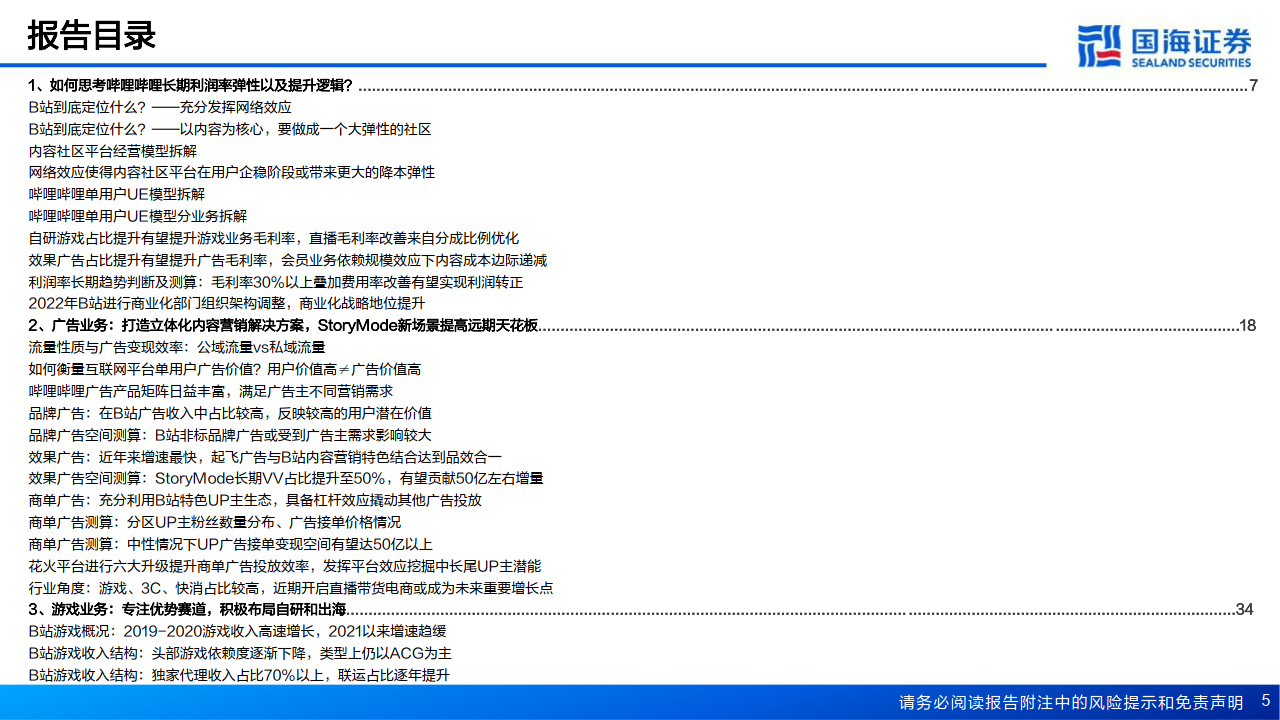Select line 自研游戏占比提升有望提升游戏业务毛利率
This screenshot has height=720, width=1280.
tap(274, 238)
